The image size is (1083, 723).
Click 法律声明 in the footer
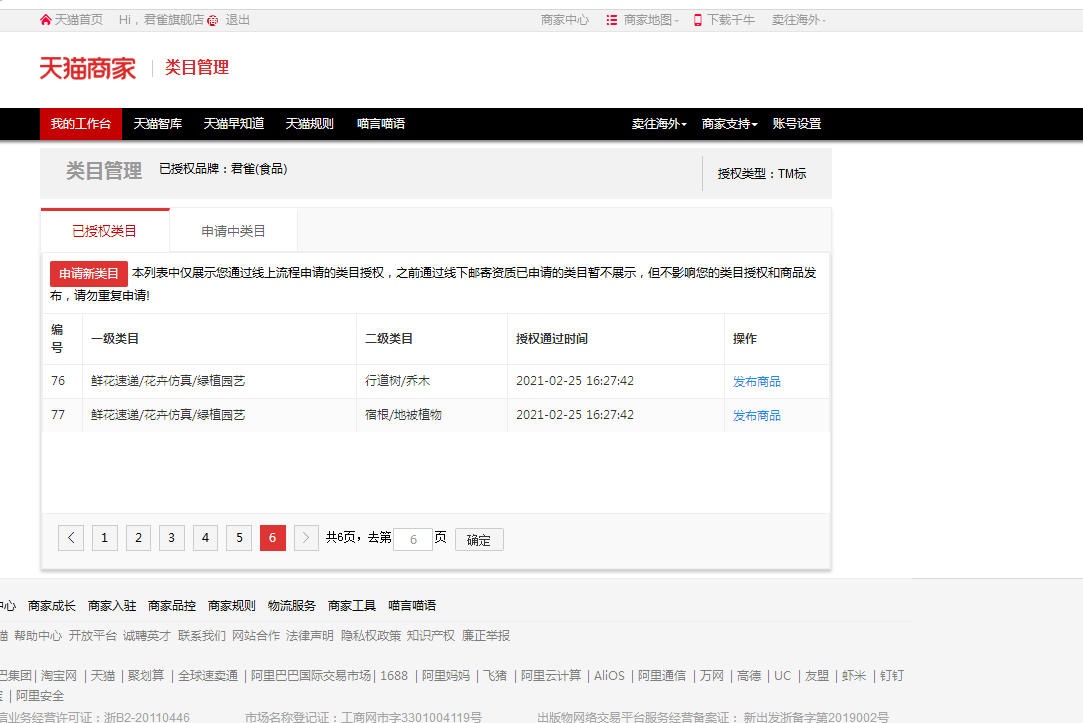coord(310,635)
